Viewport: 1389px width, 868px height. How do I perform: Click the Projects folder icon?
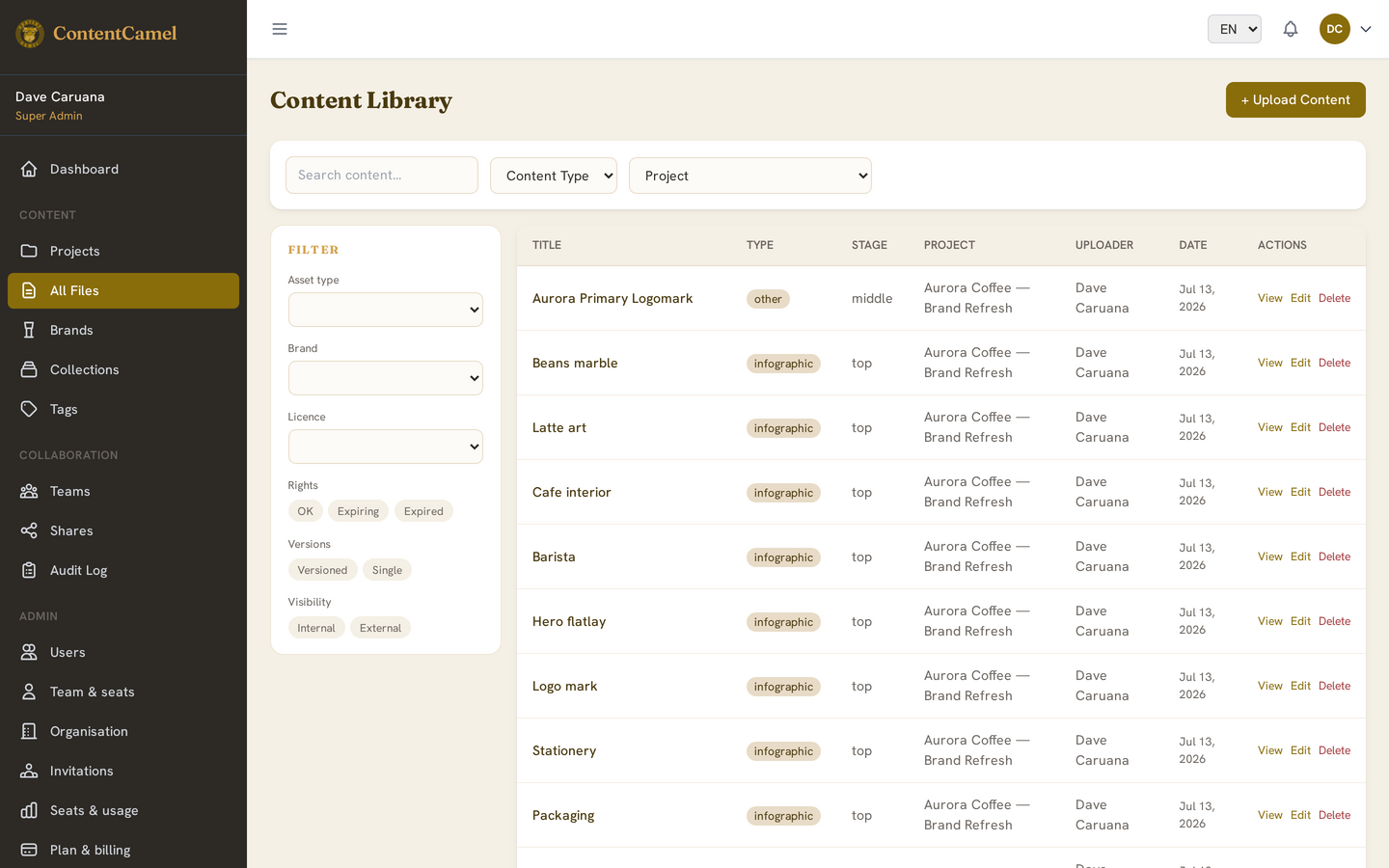[x=29, y=251]
